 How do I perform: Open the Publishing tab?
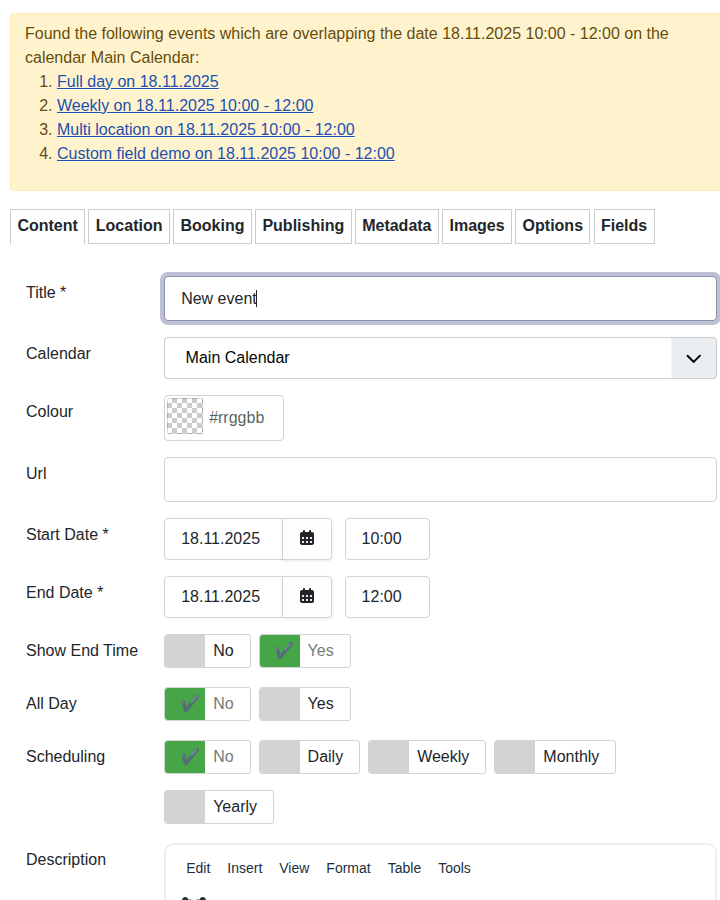point(303,226)
